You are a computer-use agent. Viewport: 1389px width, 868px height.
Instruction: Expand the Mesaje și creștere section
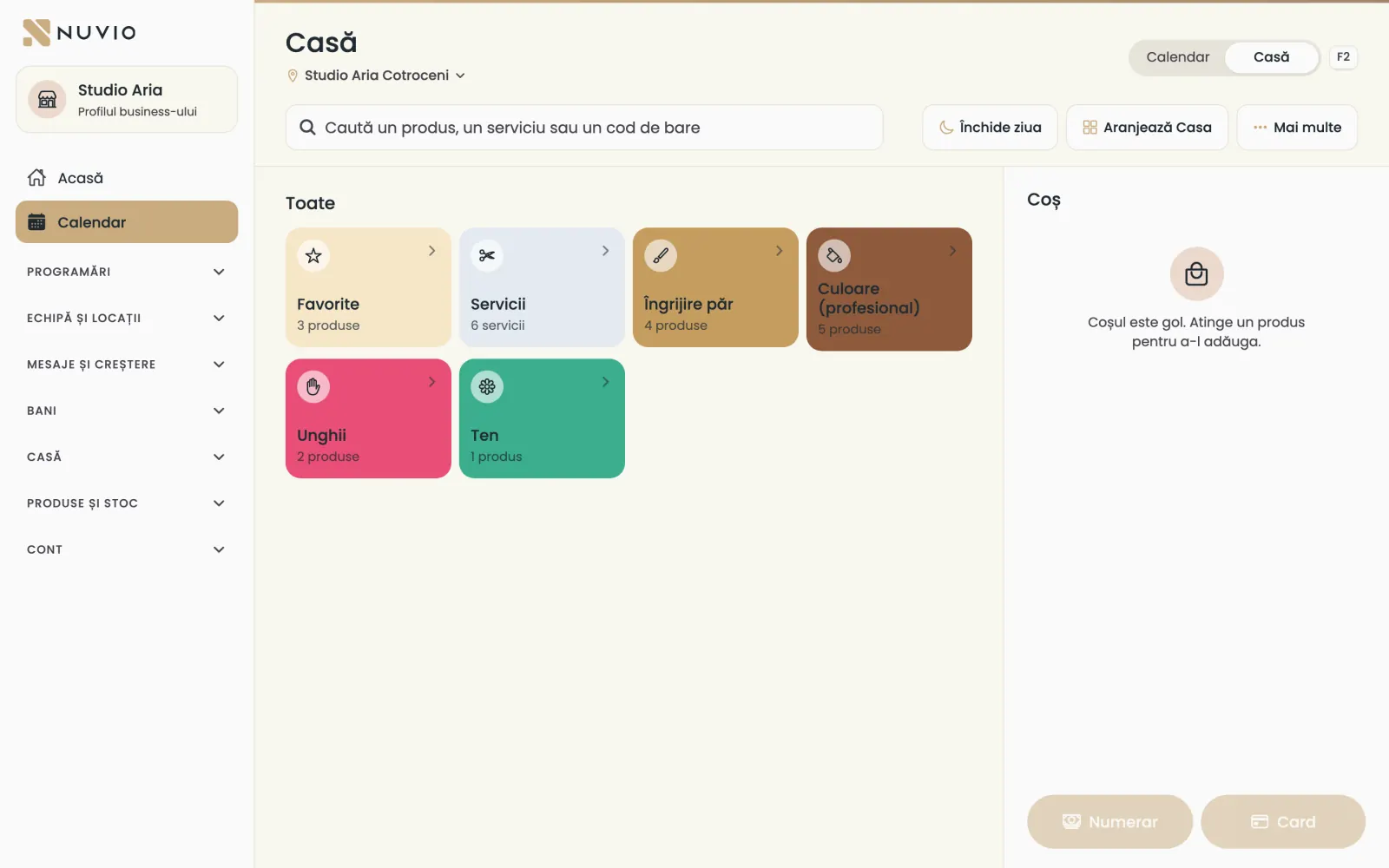pos(127,365)
